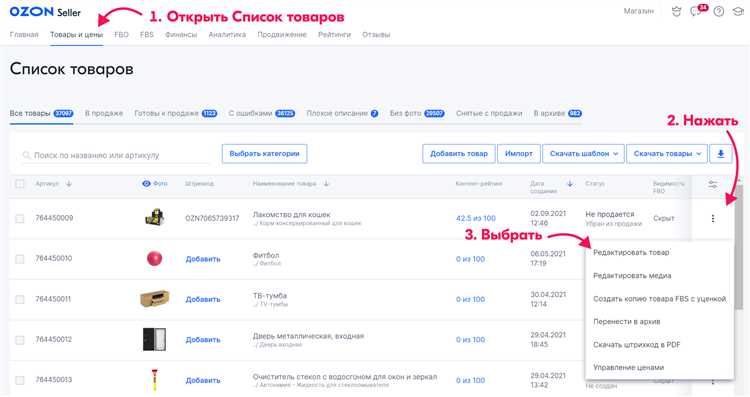Open the OZON Seller logo home
Screen dimensions: 750x397
click(x=45, y=12)
